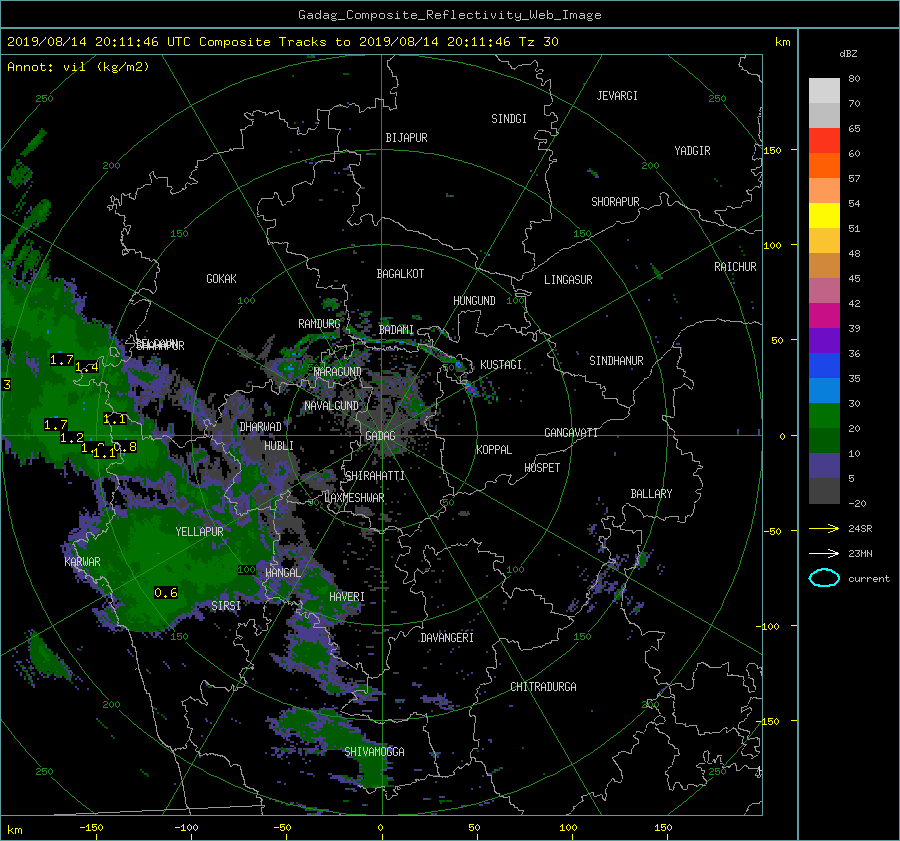Click the KUSTAGI city label
900x841 pixels.
(x=501, y=365)
